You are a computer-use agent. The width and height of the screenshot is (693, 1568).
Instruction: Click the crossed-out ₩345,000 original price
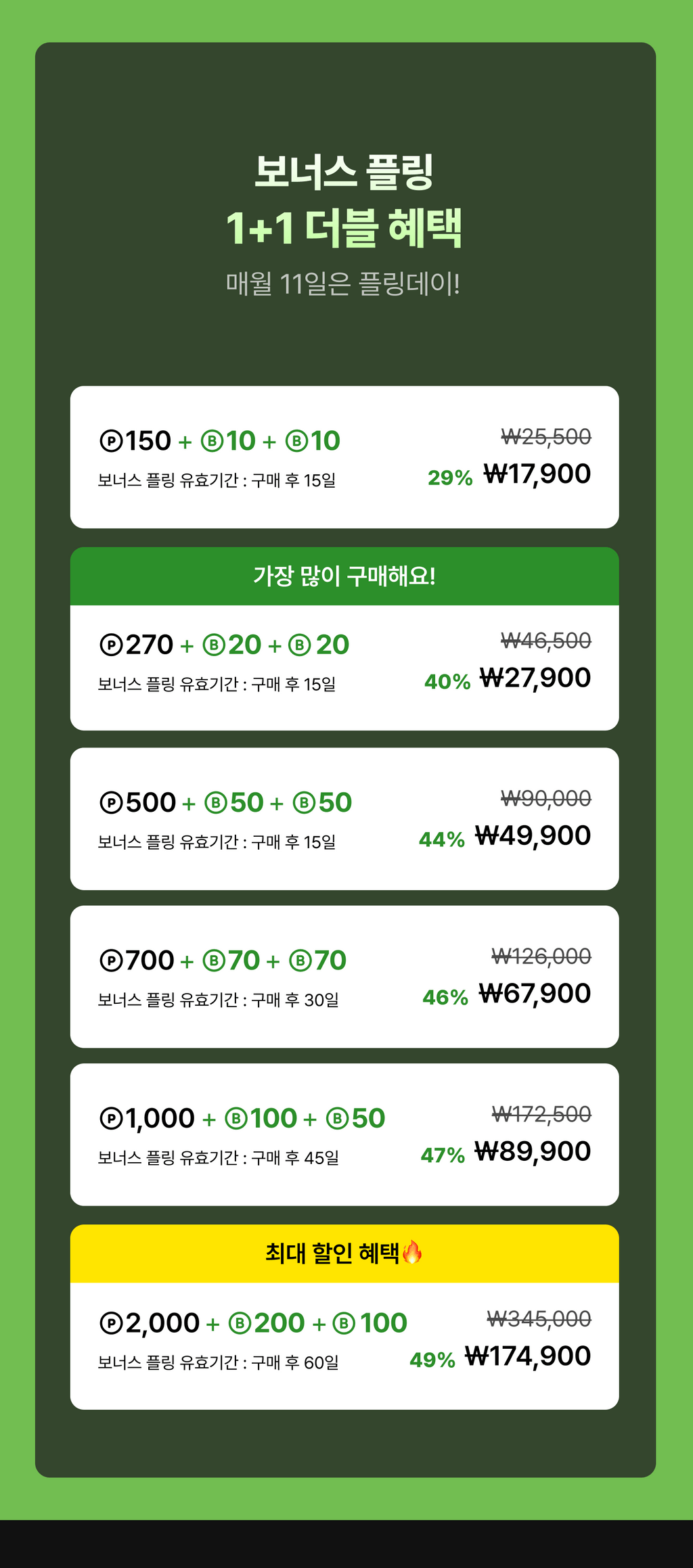pyautogui.click(x=539, y=1318)
